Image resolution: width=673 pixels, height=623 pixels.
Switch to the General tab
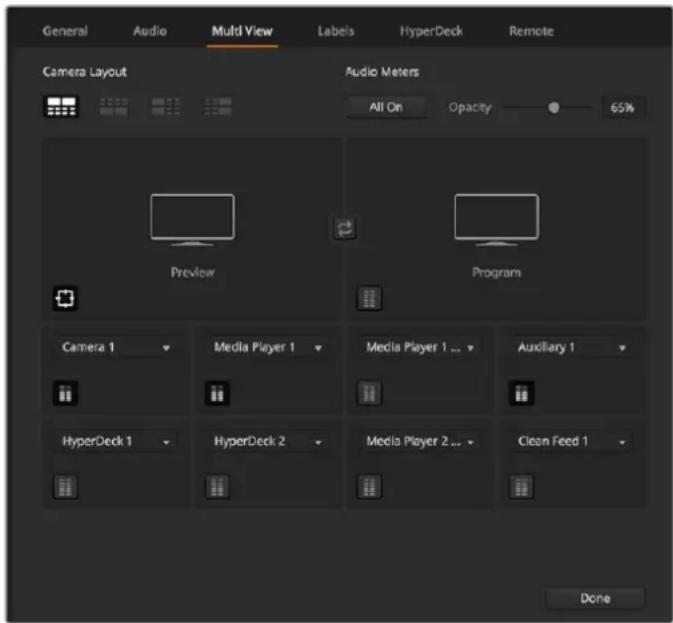(x=65, y=31)
